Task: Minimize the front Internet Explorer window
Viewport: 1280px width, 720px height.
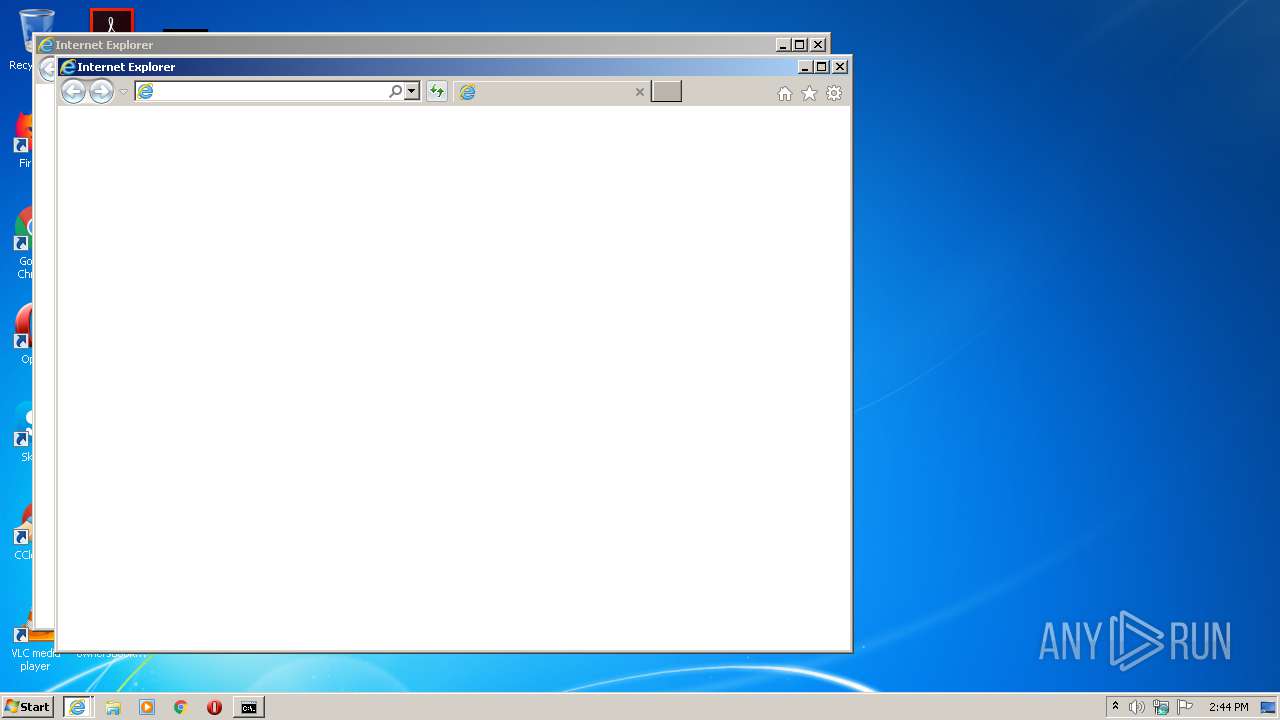Action: point(805,67)
